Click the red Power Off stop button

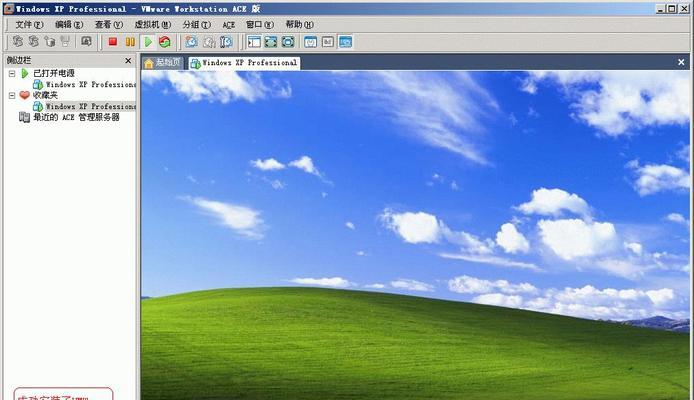[112, 42]
